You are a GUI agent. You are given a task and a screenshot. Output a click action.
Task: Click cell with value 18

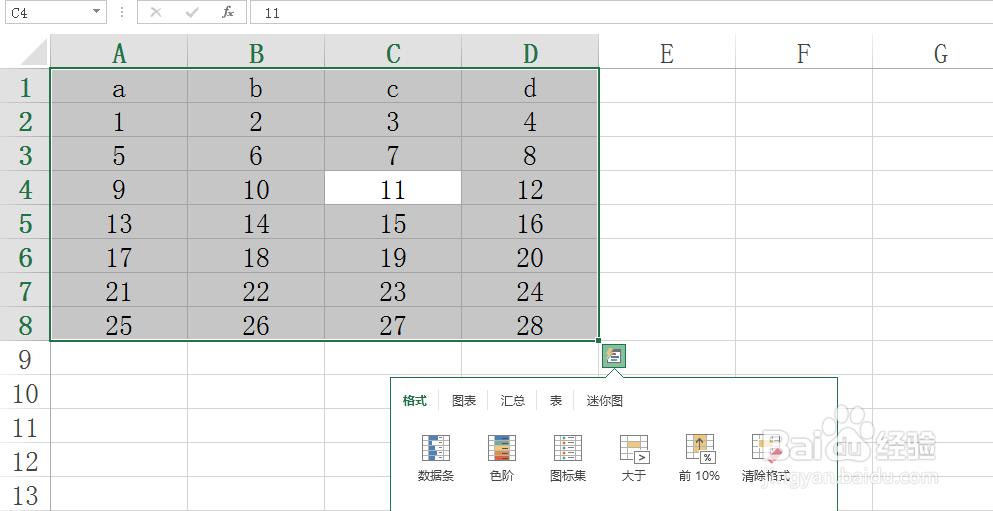pos(256,256)
